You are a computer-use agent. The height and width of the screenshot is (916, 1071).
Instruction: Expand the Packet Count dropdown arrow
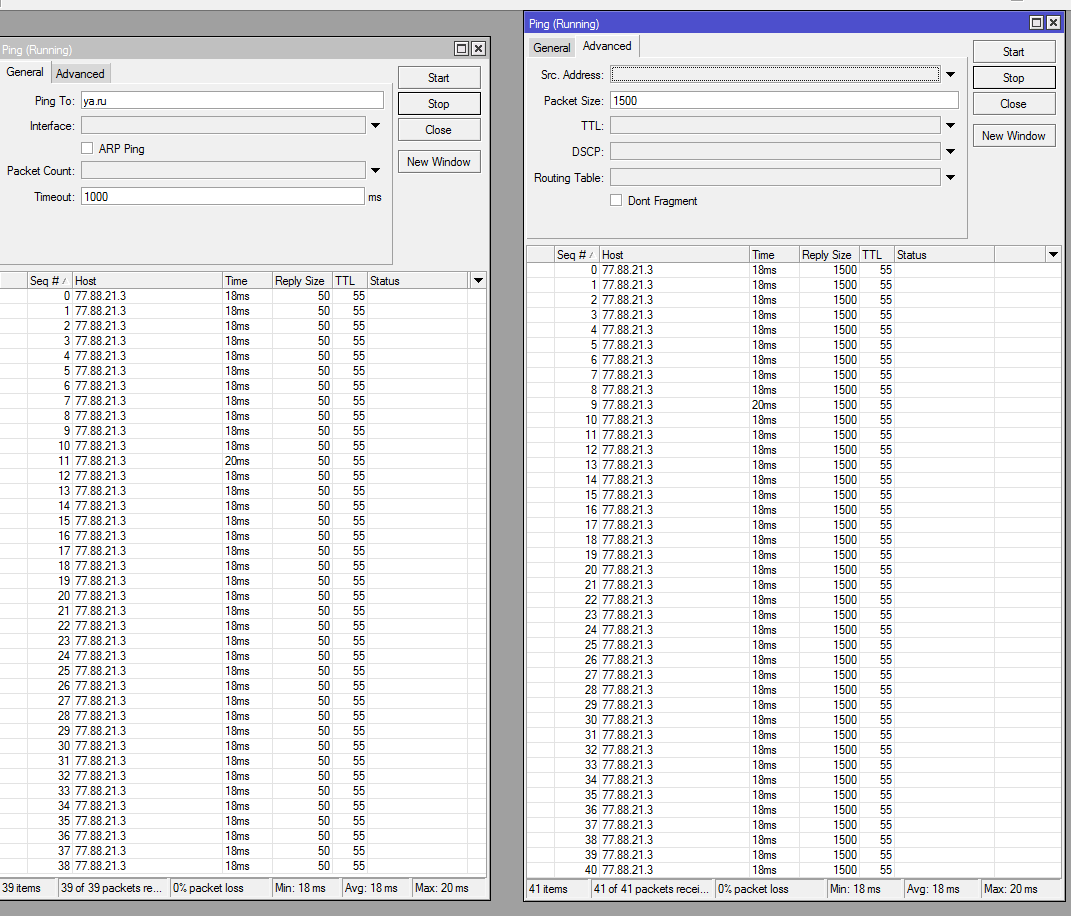pyautogui.click(x=376, y=171)
